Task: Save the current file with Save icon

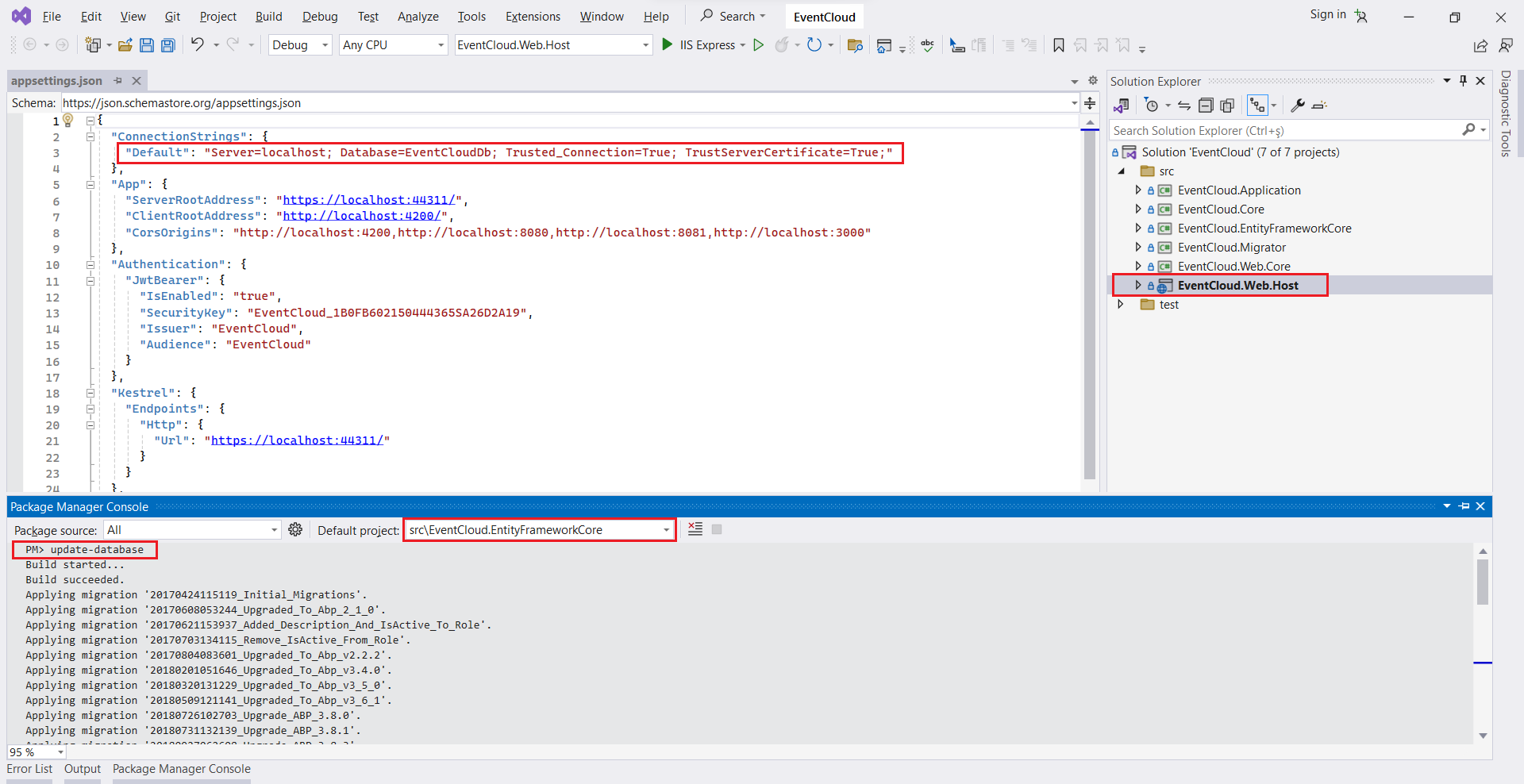Action: [x=147, y=45]
